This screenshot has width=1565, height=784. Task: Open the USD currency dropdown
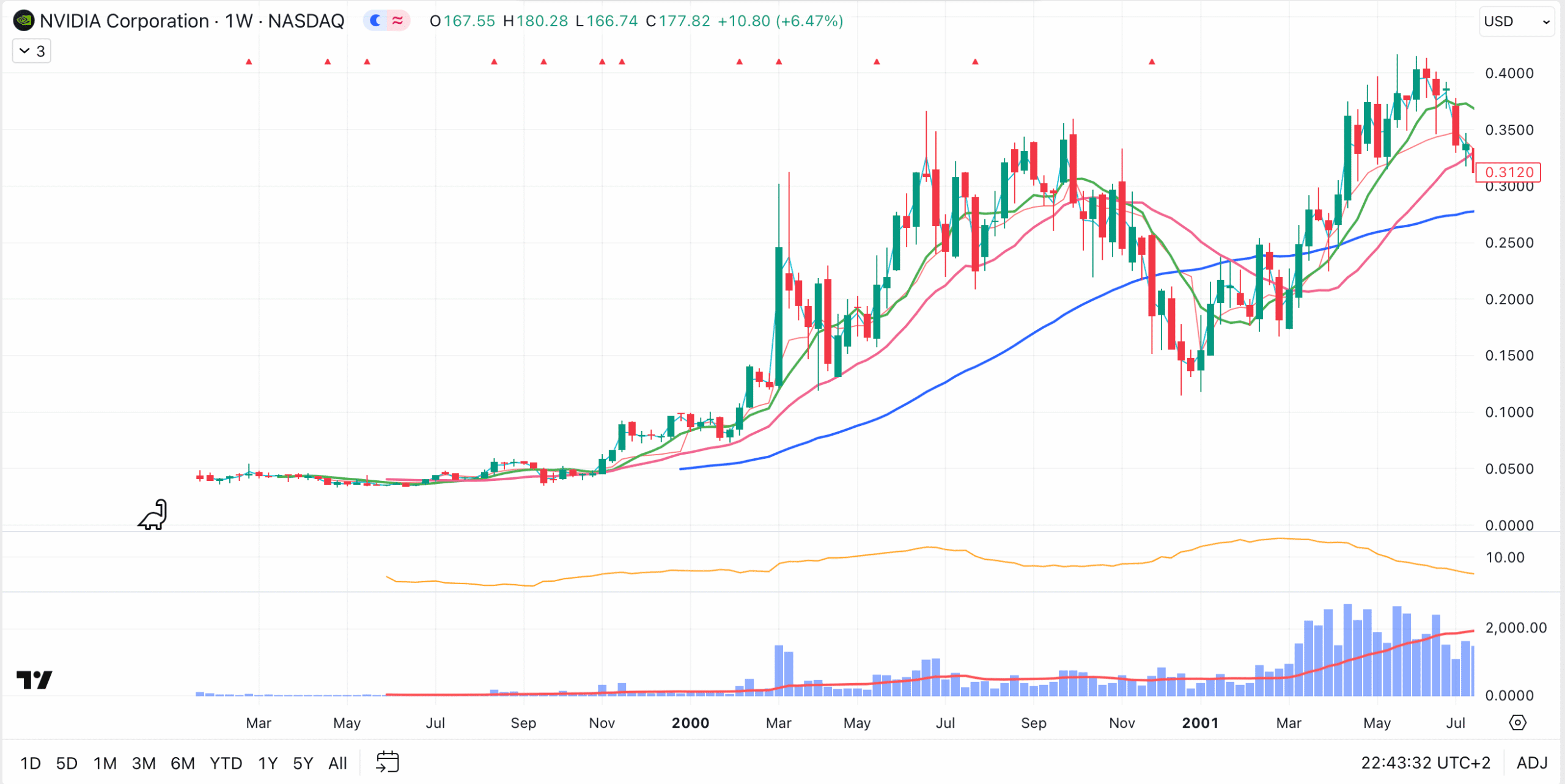[x=1517, y=21]
